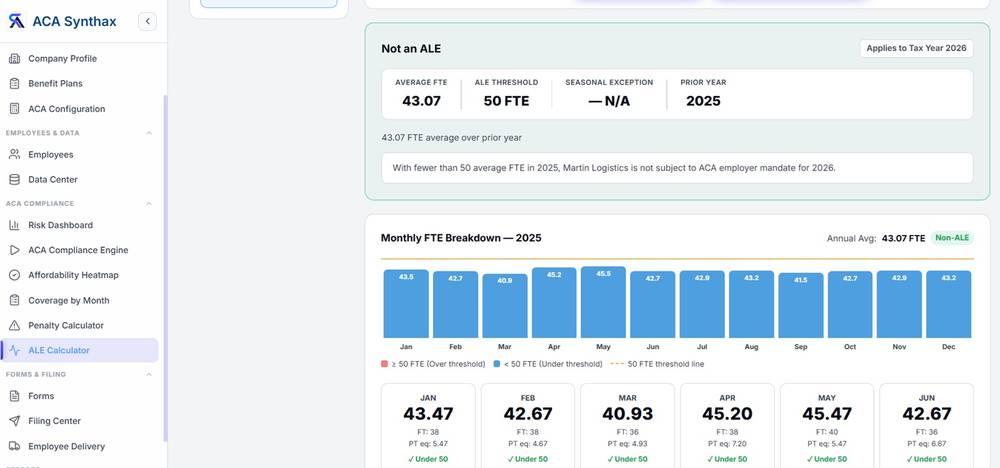The height and width of the screenshot is (468, 1000).
Task: Click the Penalty Calculator warning triangle icon
Action: (14, 326)
